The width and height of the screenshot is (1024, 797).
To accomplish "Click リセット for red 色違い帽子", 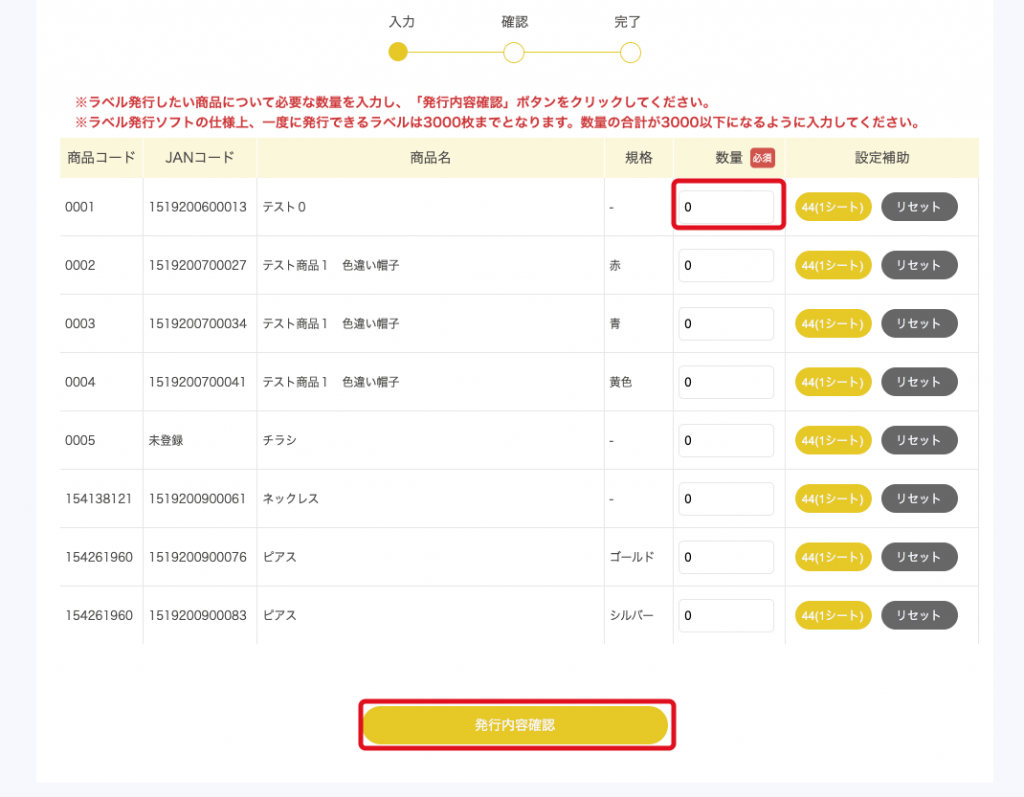I will 918,265.
